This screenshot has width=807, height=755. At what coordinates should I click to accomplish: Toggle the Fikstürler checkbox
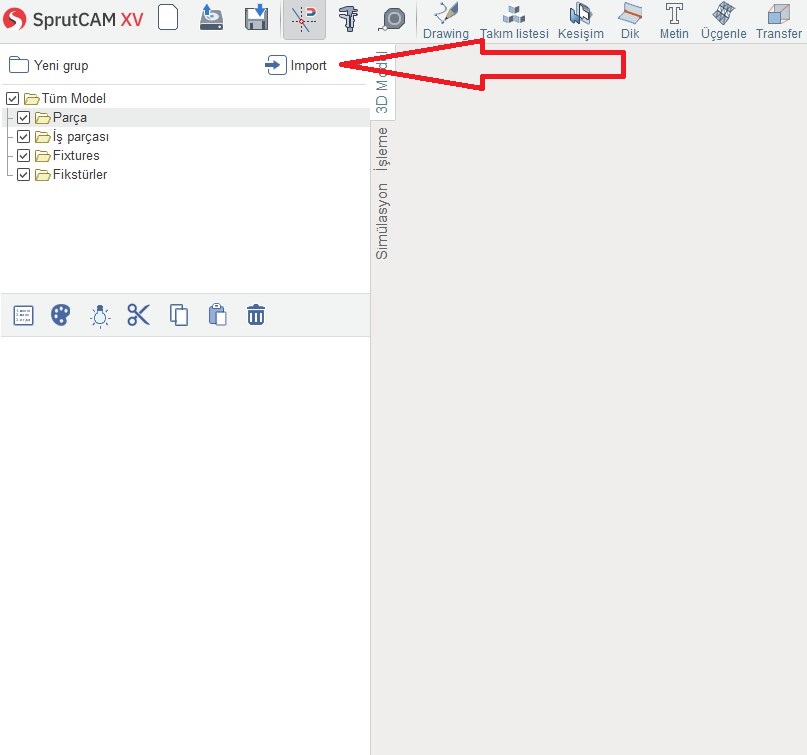[x=24, y=175]
